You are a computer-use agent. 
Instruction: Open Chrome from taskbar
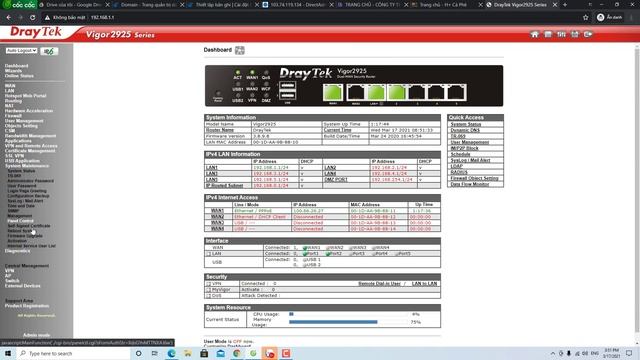237,353
